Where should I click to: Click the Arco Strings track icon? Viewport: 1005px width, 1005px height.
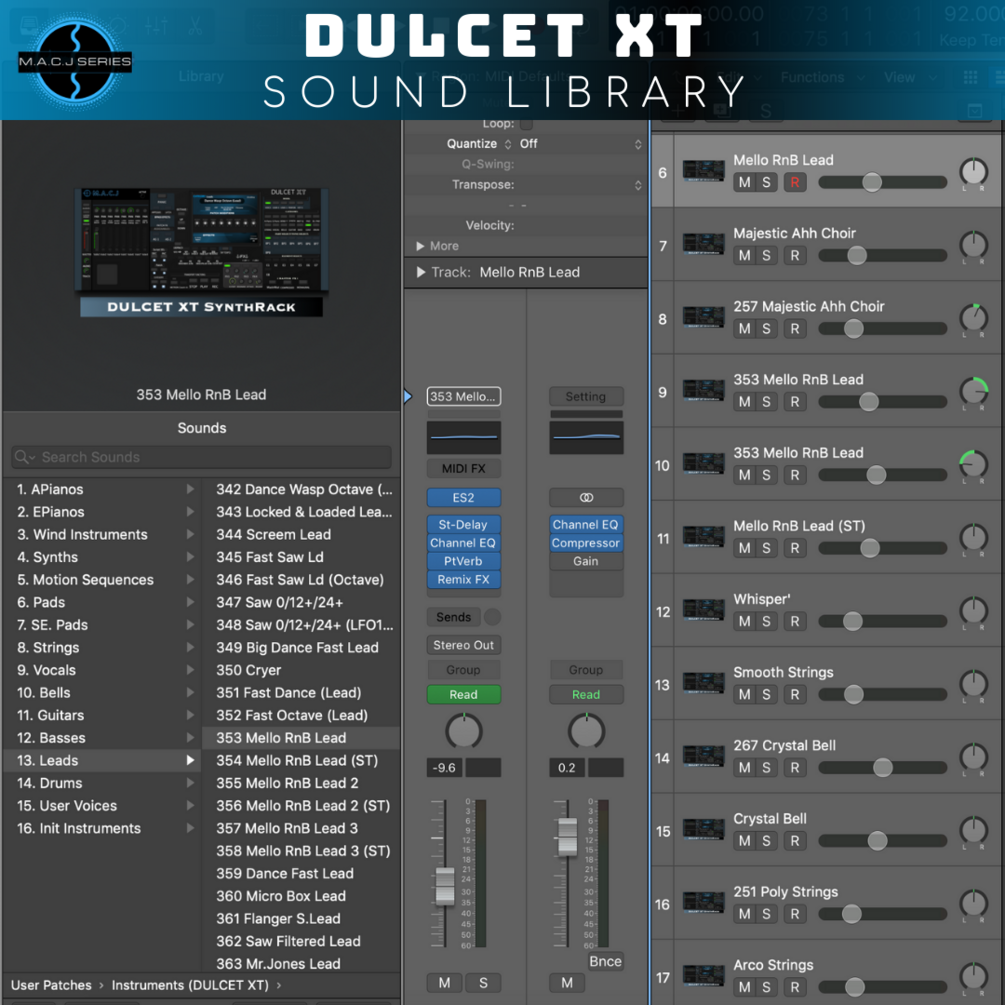click(x=703, y=975)
